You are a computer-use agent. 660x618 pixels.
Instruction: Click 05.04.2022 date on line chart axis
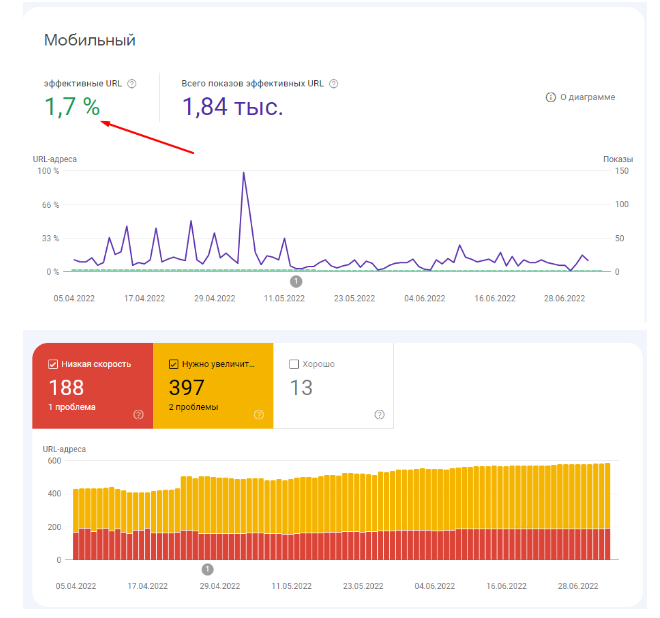click(x=74, y=298)
